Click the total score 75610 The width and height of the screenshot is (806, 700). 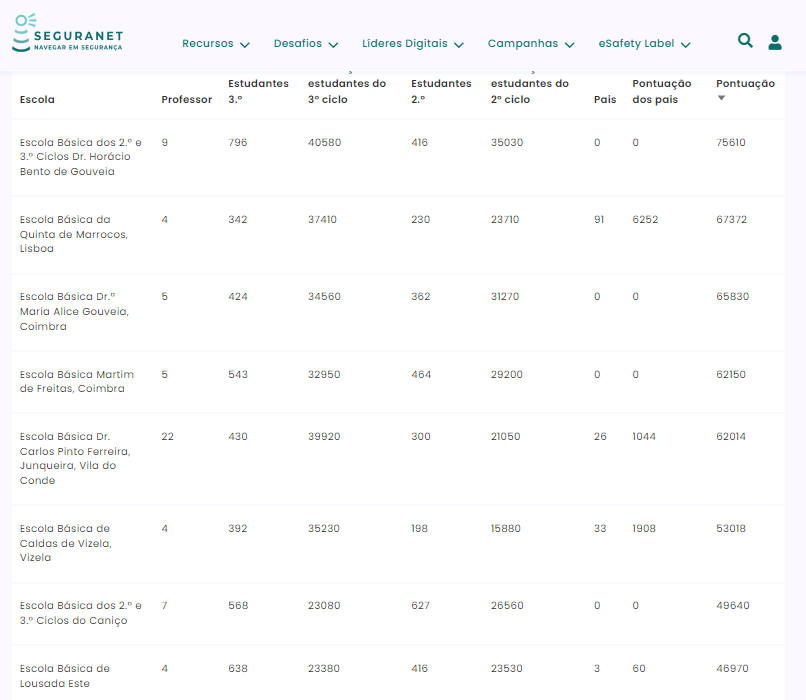click(730, 142)
